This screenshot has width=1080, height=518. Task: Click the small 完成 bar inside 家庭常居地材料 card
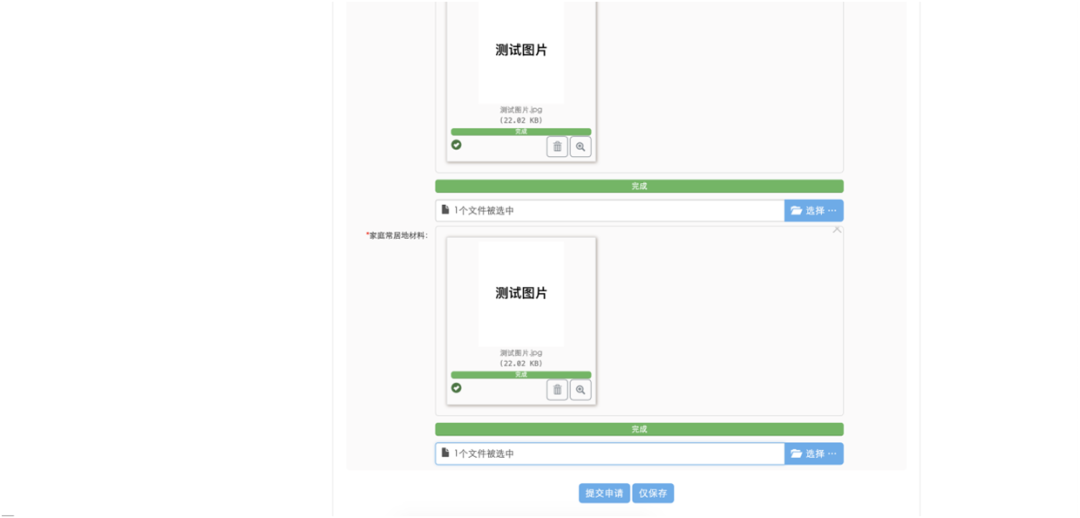click(x=521, y=375)
